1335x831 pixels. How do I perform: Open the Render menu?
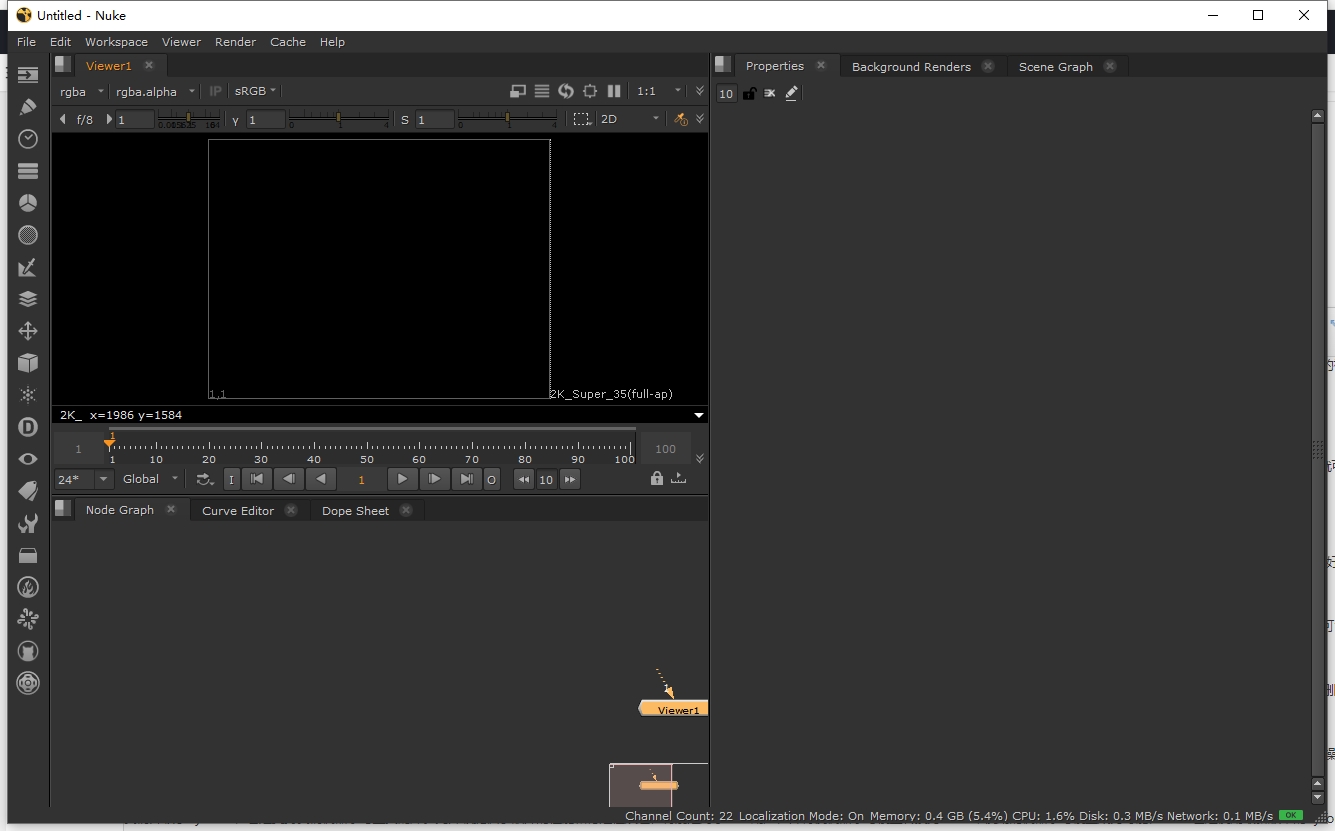click(x=236, y=42)
